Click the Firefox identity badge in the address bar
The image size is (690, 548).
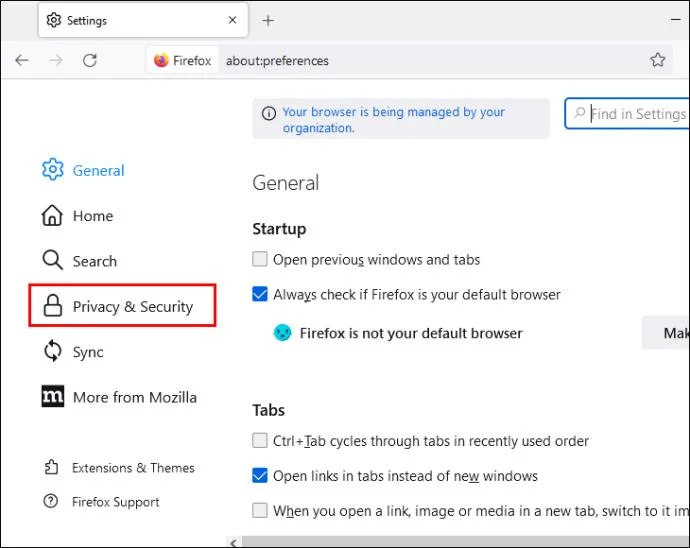pos(183,60)
